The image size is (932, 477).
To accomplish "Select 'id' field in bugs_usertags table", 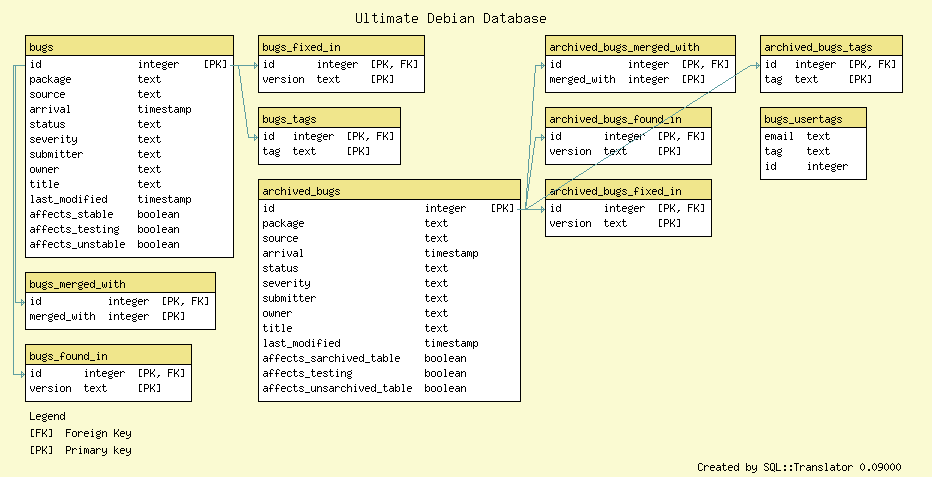I will [x=770, y=166].
